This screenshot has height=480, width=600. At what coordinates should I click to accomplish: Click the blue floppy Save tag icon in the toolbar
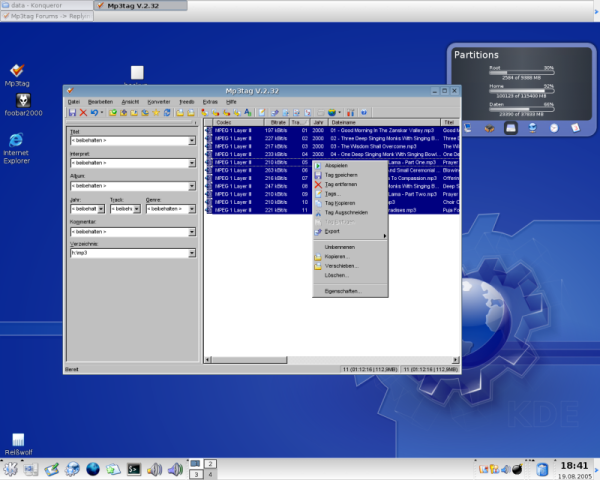coord(72,113)
